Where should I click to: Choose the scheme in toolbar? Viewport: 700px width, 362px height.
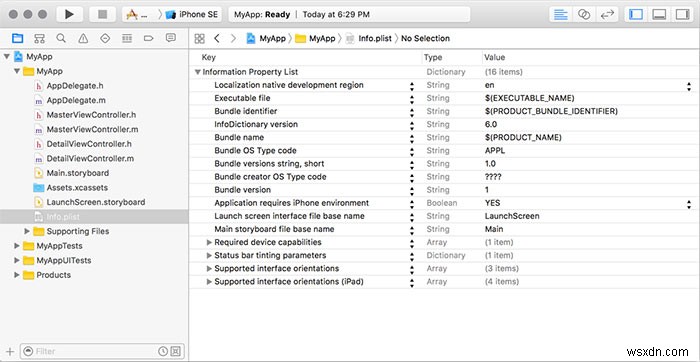click(x=138, y=14)
